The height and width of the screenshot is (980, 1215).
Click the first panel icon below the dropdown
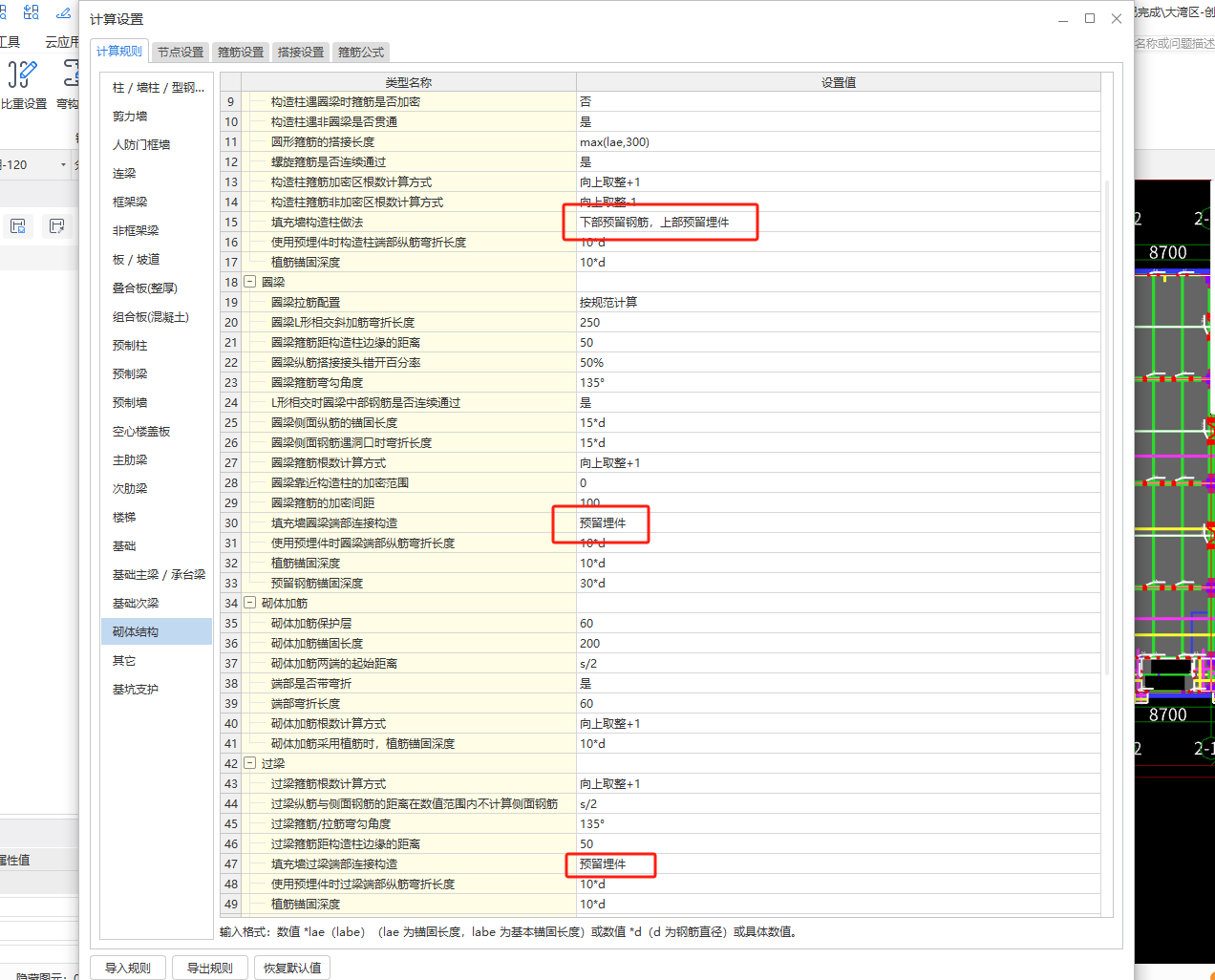point(18,226)
